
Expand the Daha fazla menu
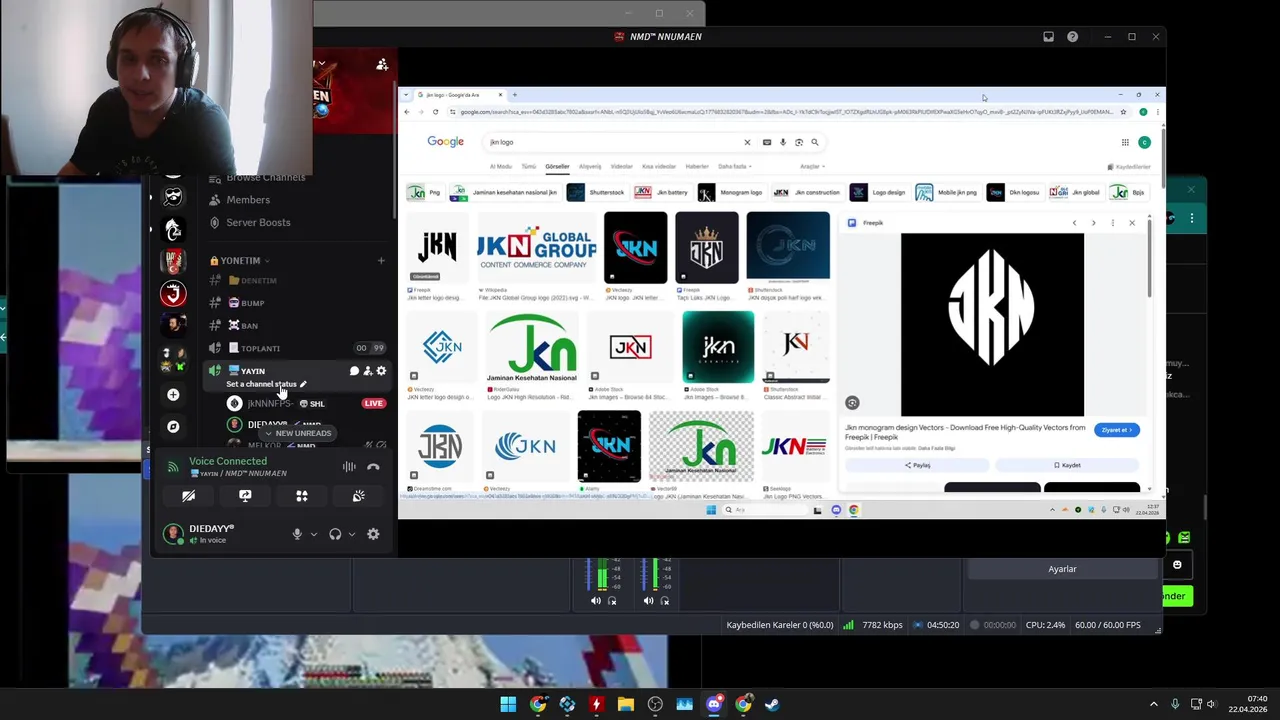[733, 166]
